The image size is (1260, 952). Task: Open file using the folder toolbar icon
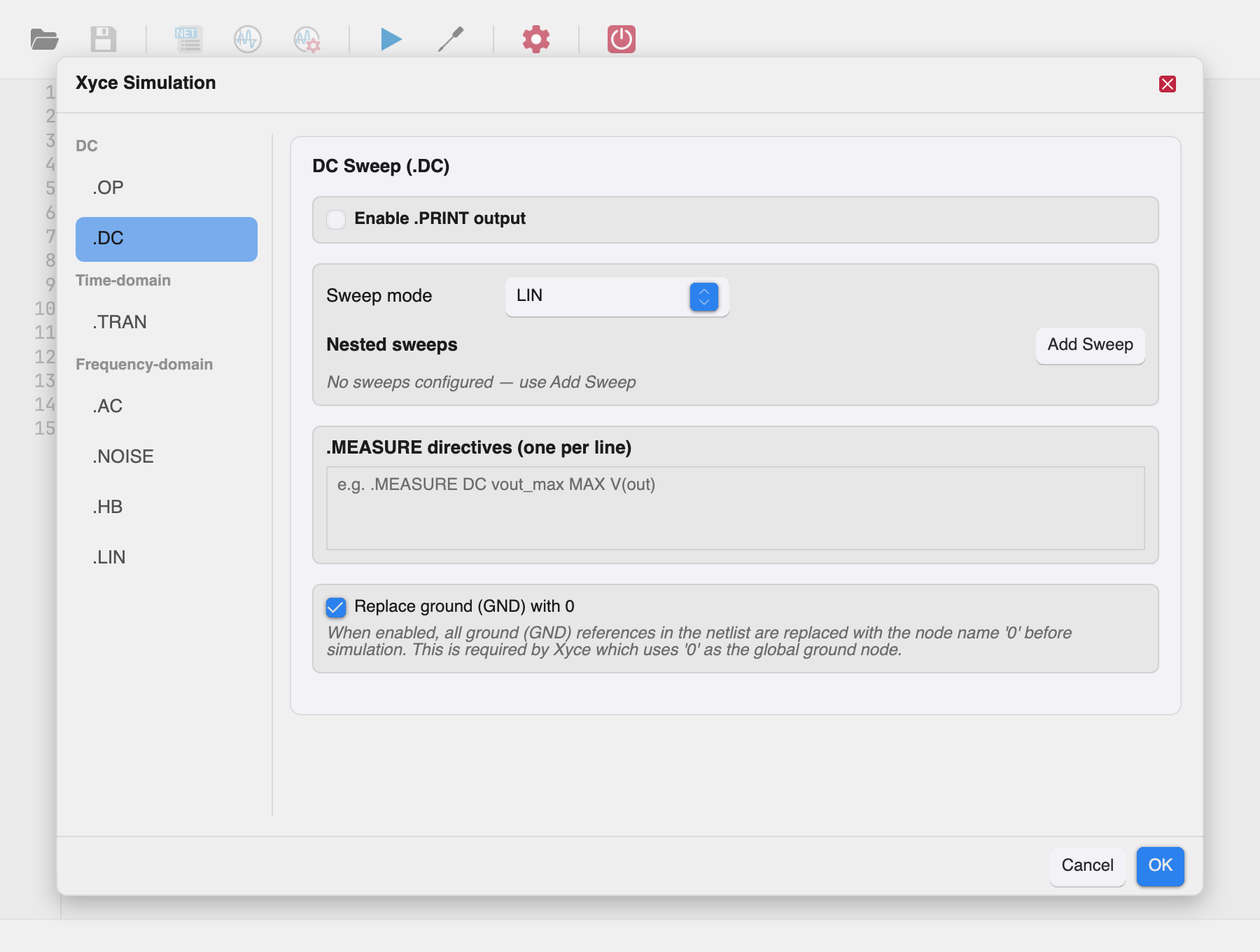pos(44,39)
